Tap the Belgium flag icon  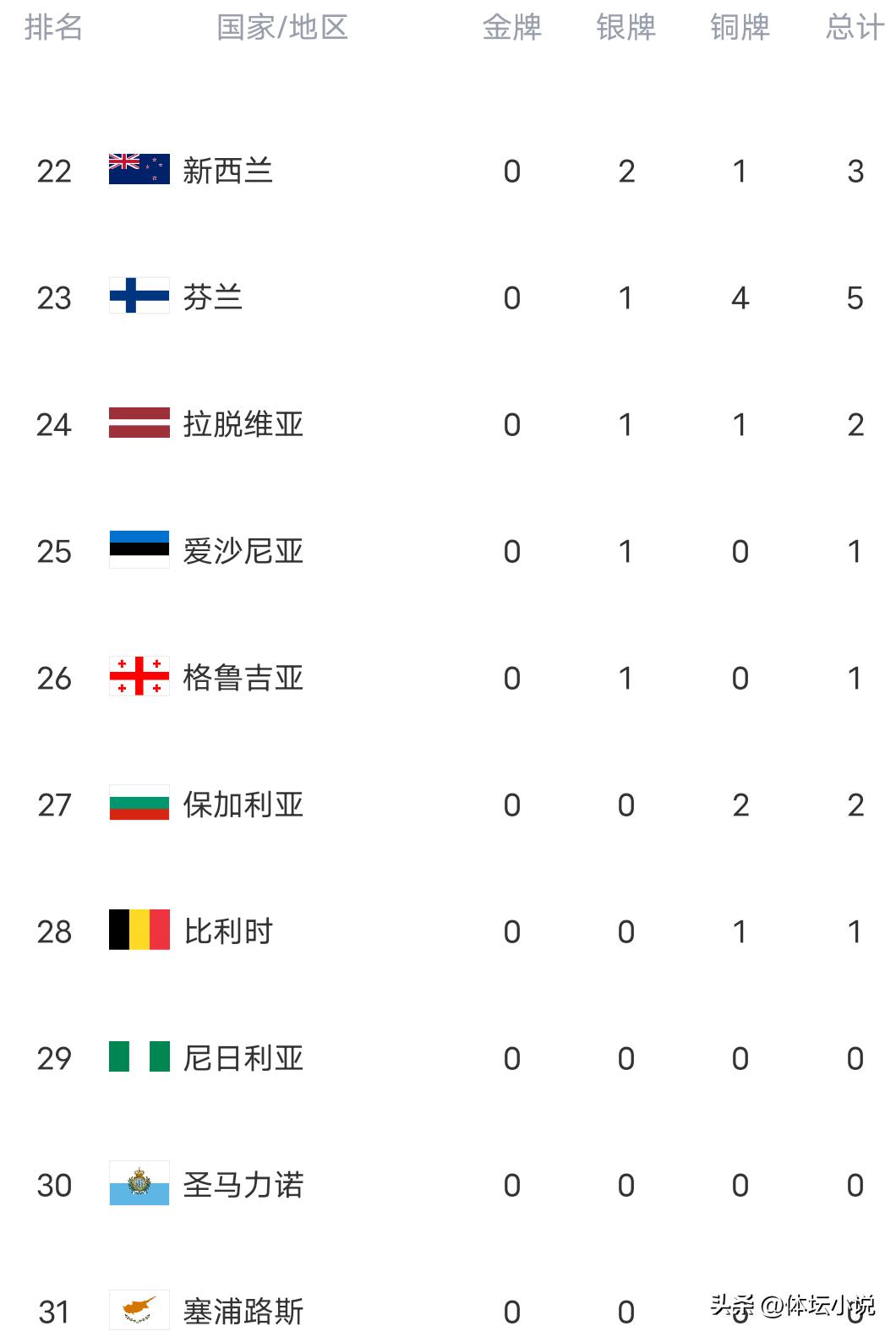(x=139, y=930)
